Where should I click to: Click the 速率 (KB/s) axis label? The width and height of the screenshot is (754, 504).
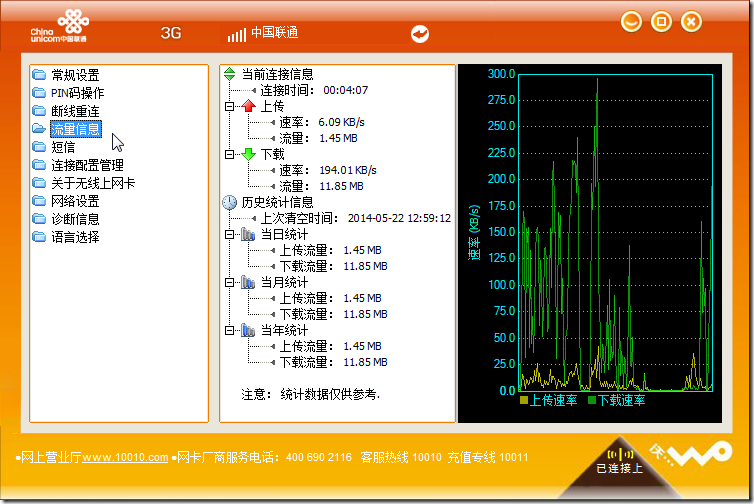[x=474, y=233]
